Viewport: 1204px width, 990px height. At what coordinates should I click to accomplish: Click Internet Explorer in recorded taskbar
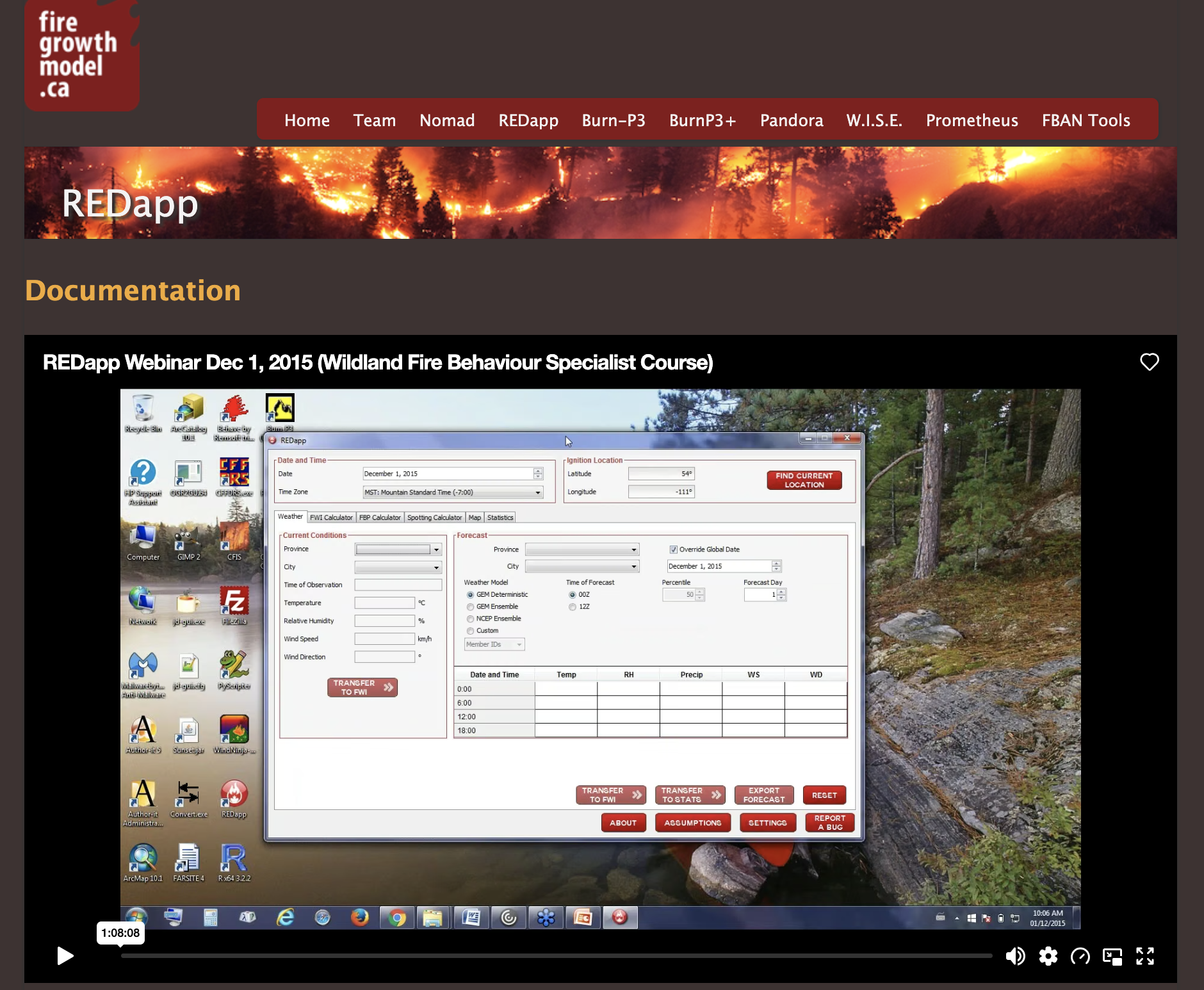[x=285, y=918]
